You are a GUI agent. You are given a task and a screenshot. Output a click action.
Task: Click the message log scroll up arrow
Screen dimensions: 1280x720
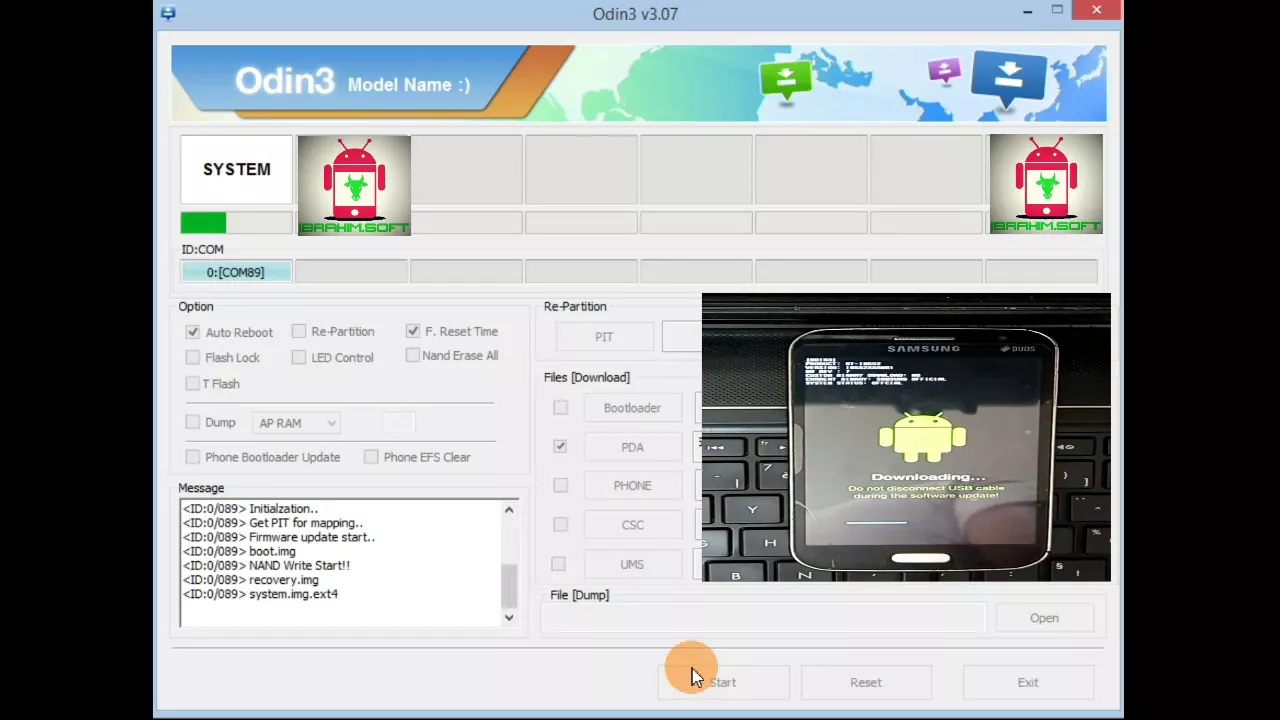coord(509,510)
